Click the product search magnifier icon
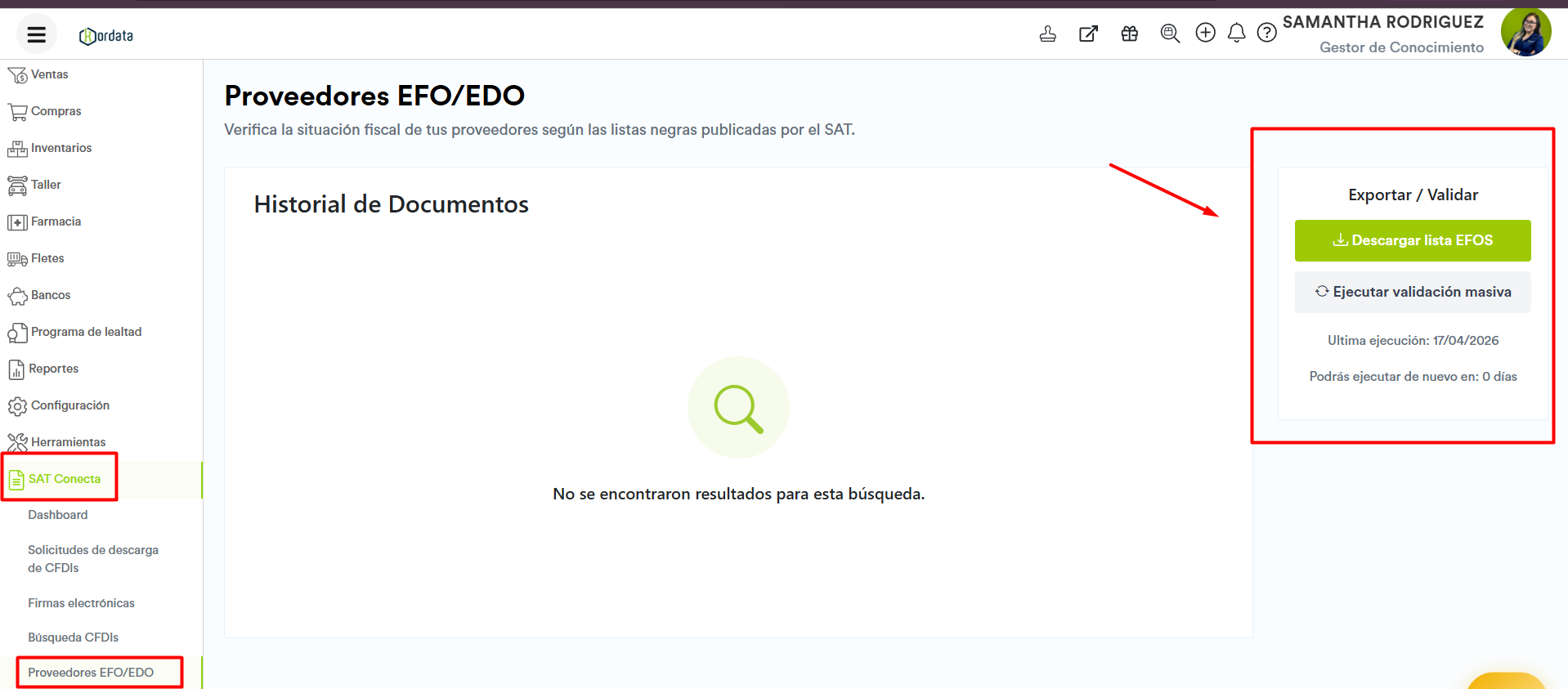 [x=1170, y=34]
